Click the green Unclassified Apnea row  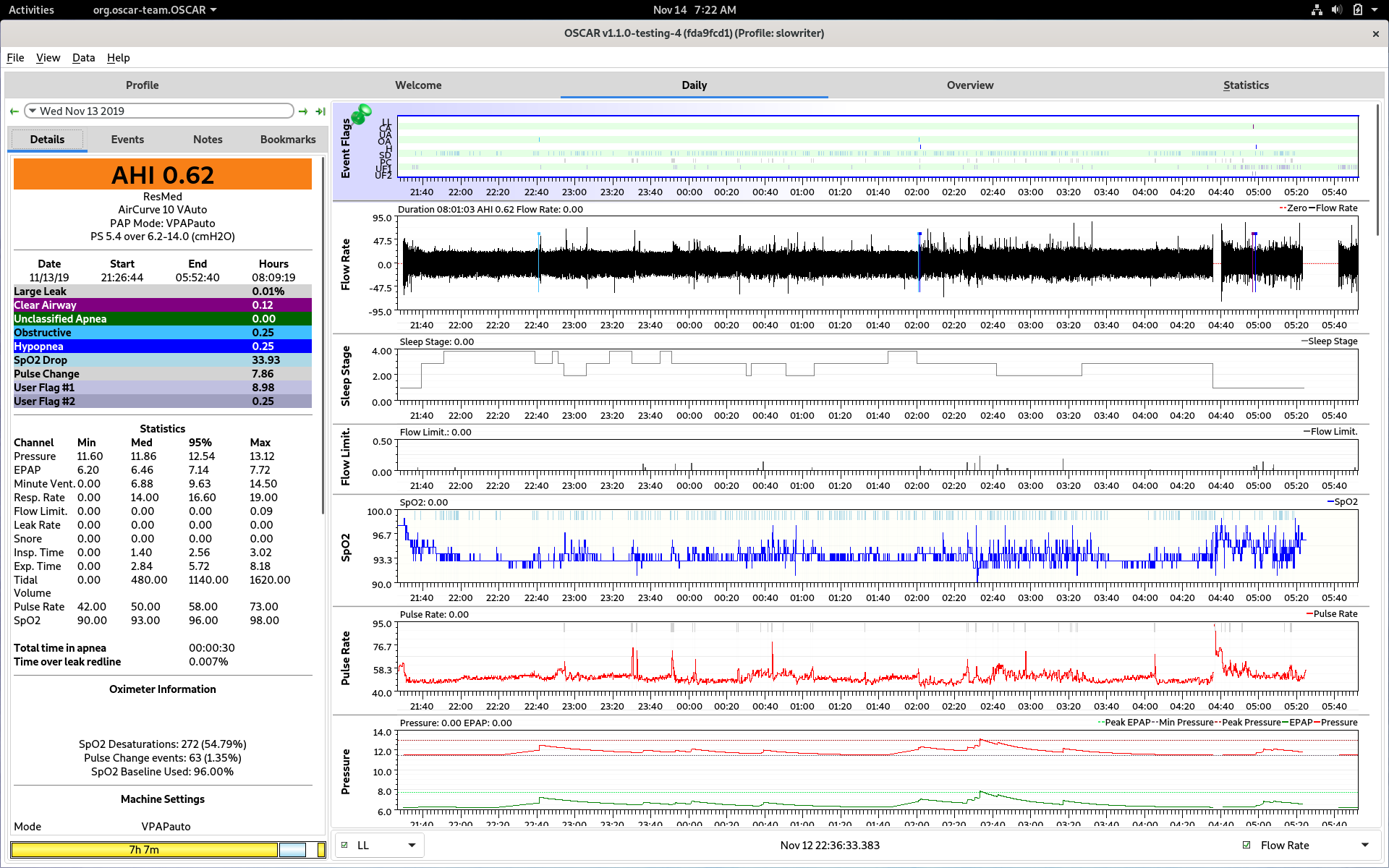click(x=163, y=319)
